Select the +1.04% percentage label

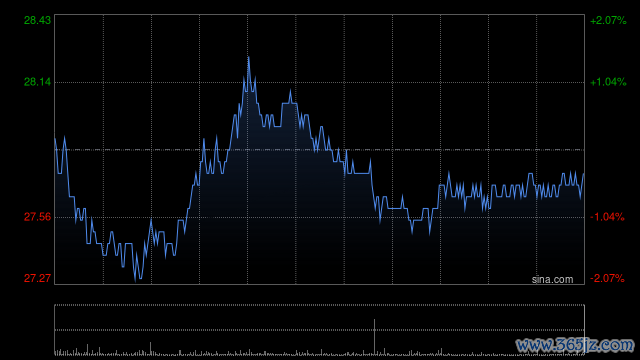pyautogui.click(x=608, y=82)
